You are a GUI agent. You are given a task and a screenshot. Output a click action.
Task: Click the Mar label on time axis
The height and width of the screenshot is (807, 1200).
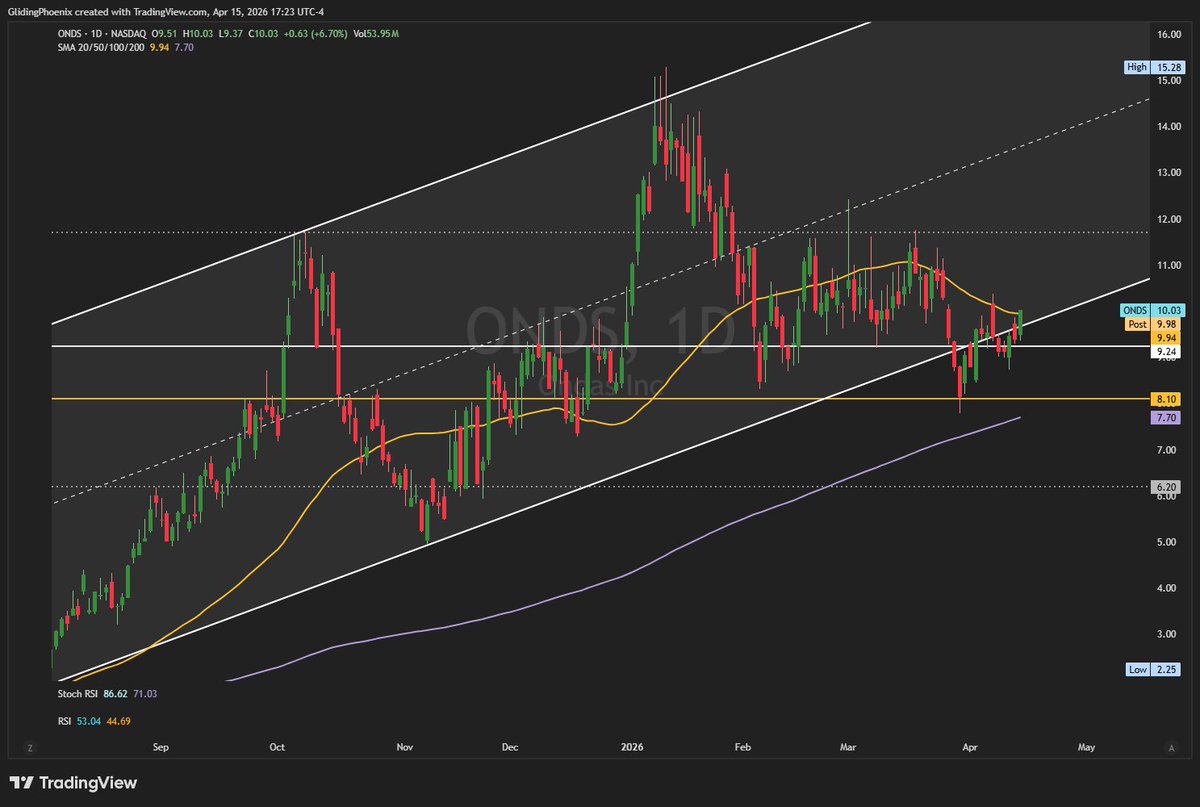(849, 747)
